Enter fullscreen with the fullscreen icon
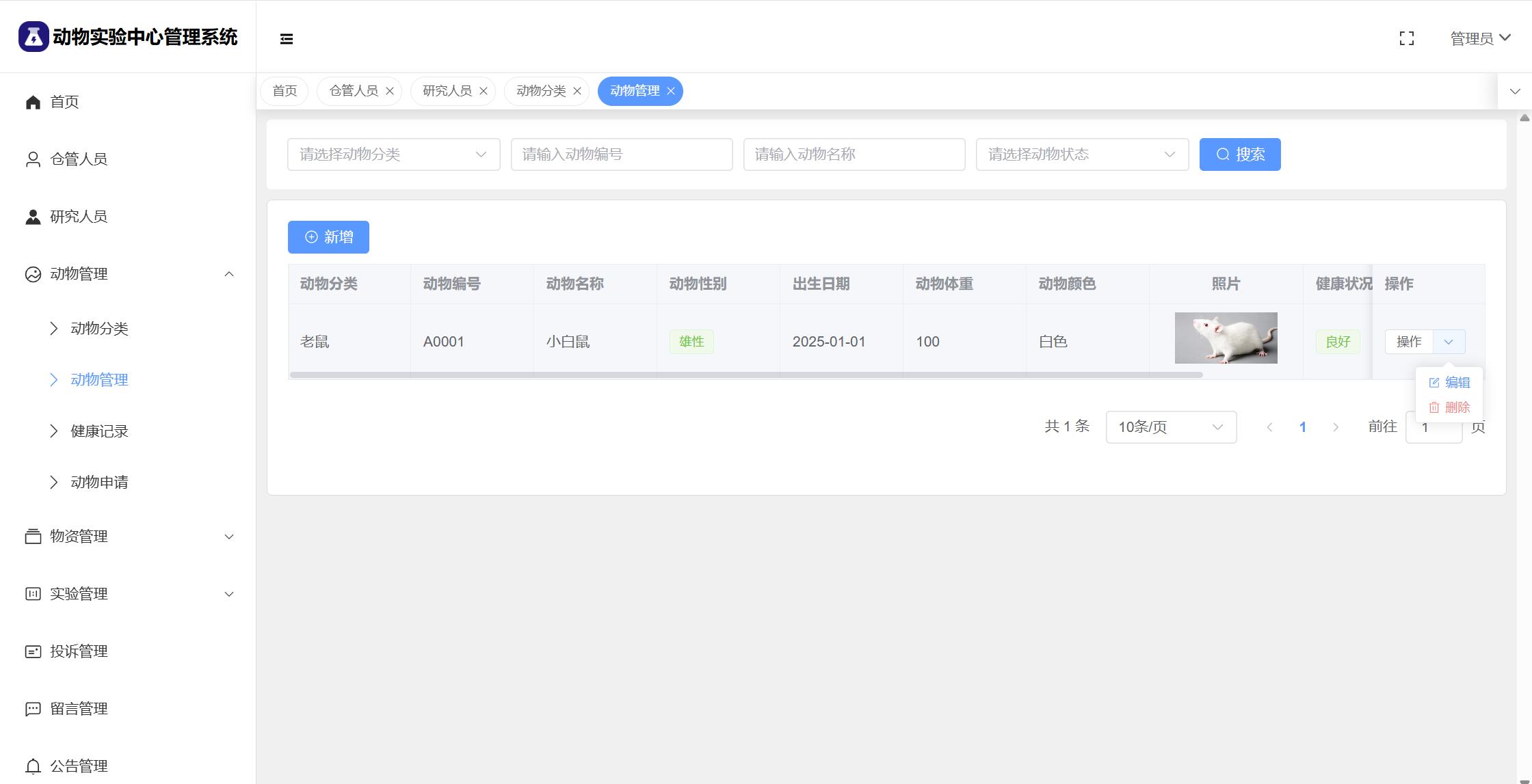 [x=1406, y=38]
